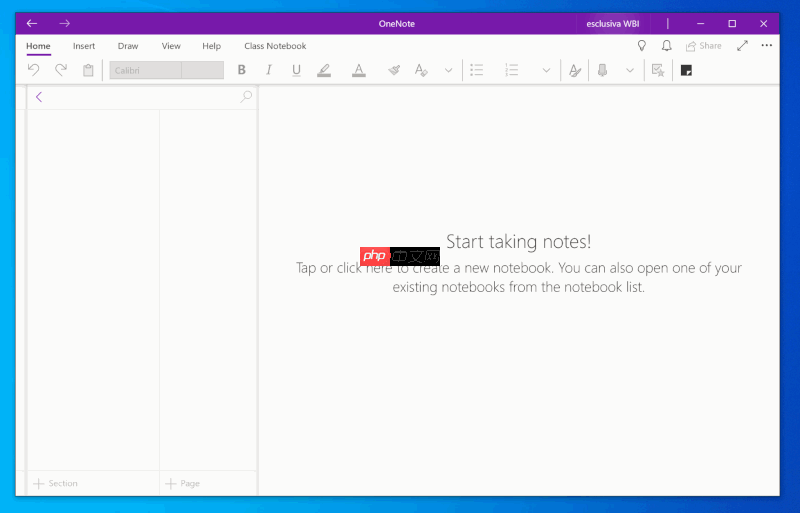This screenshot has height=513, width=800.
Task: Open the Insert tab
Action: point(84,46)
